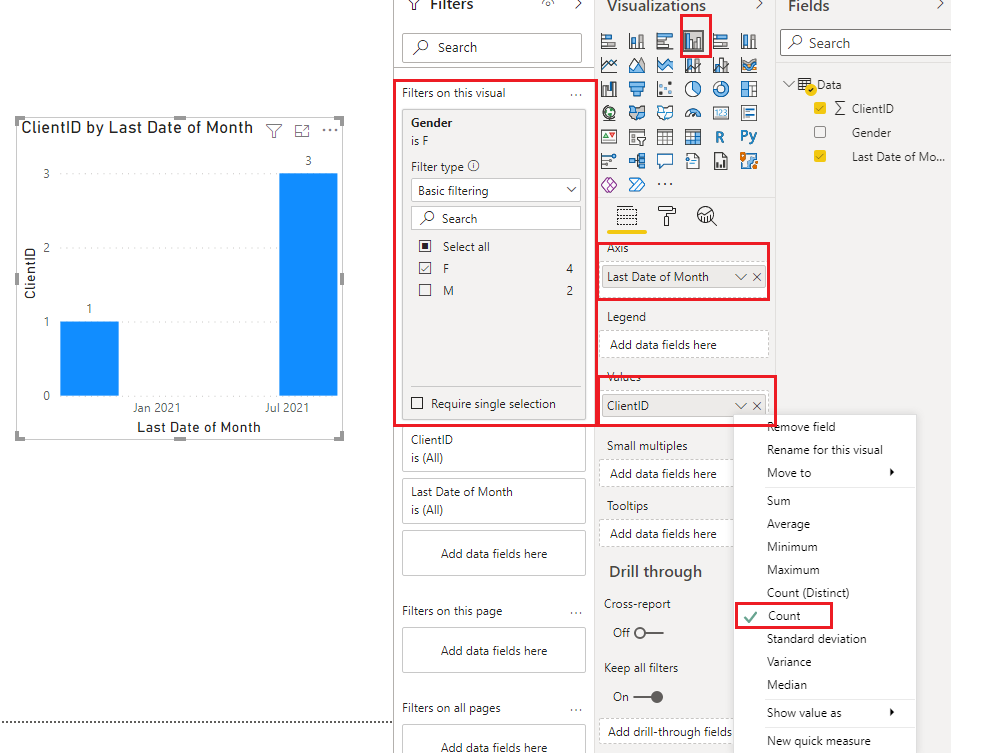Remove ClientID from Values with X
The width and height of the screenshot is (1003, 753).
click(757, 406)
